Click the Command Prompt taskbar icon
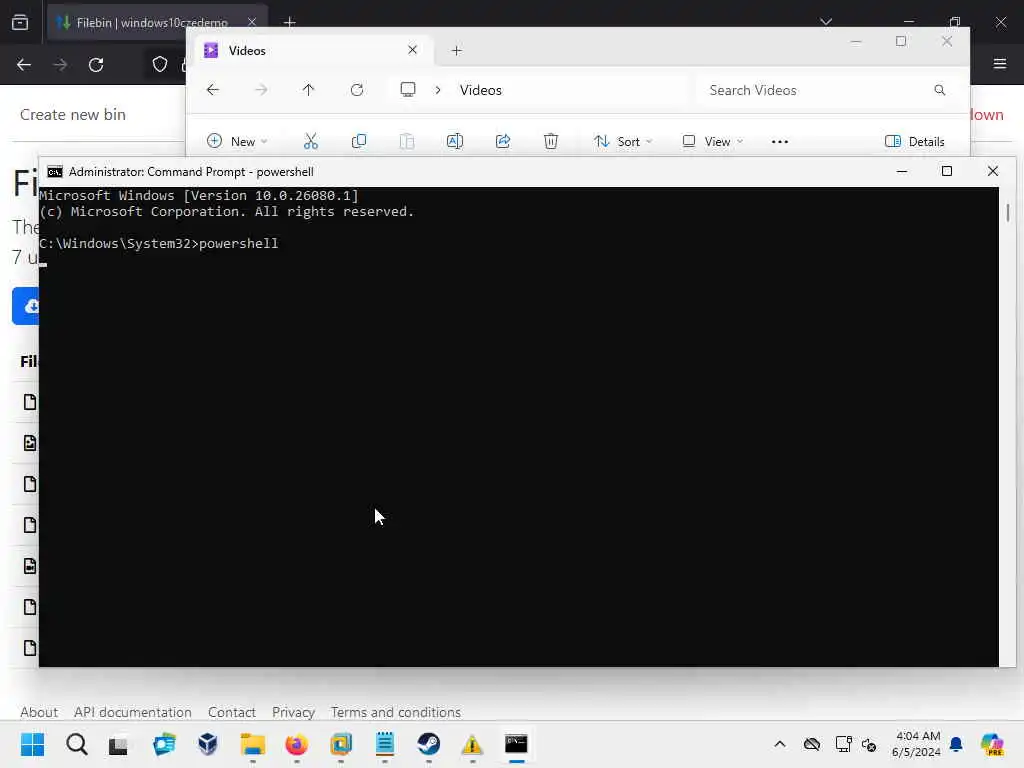The height and width of the screenshot is (768, 1024). point(516,744)
